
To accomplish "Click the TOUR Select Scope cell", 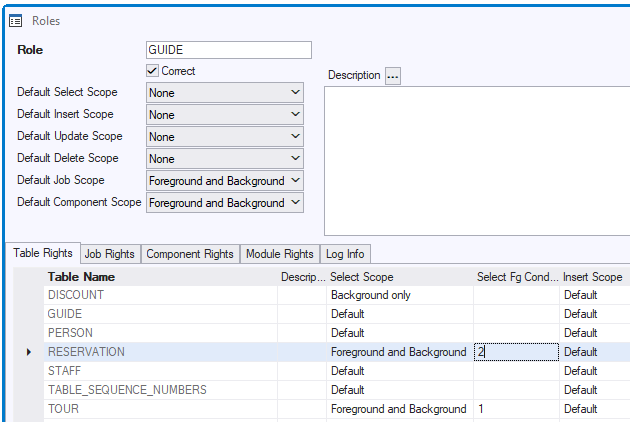I will 398,409.
